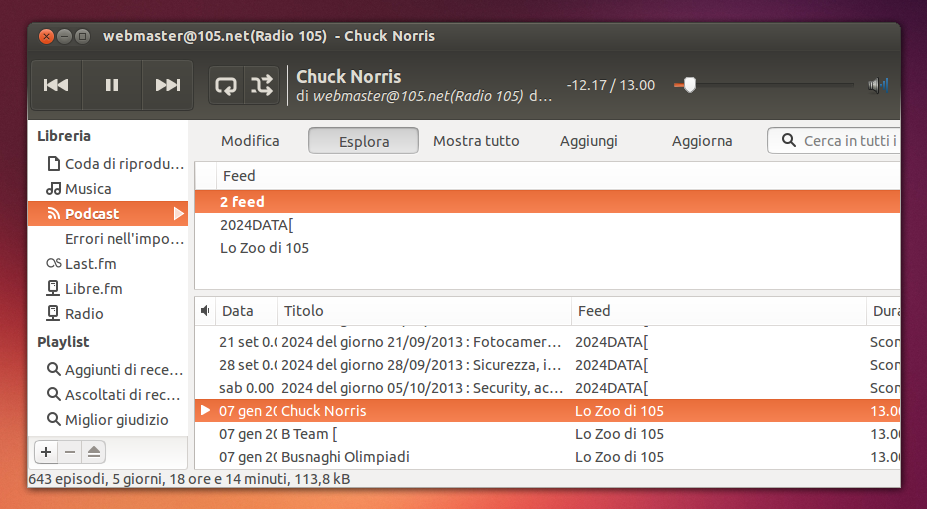The image size is (927, 509).
Task: Select the B Team [ episode
Action: (x=547, y=434)
